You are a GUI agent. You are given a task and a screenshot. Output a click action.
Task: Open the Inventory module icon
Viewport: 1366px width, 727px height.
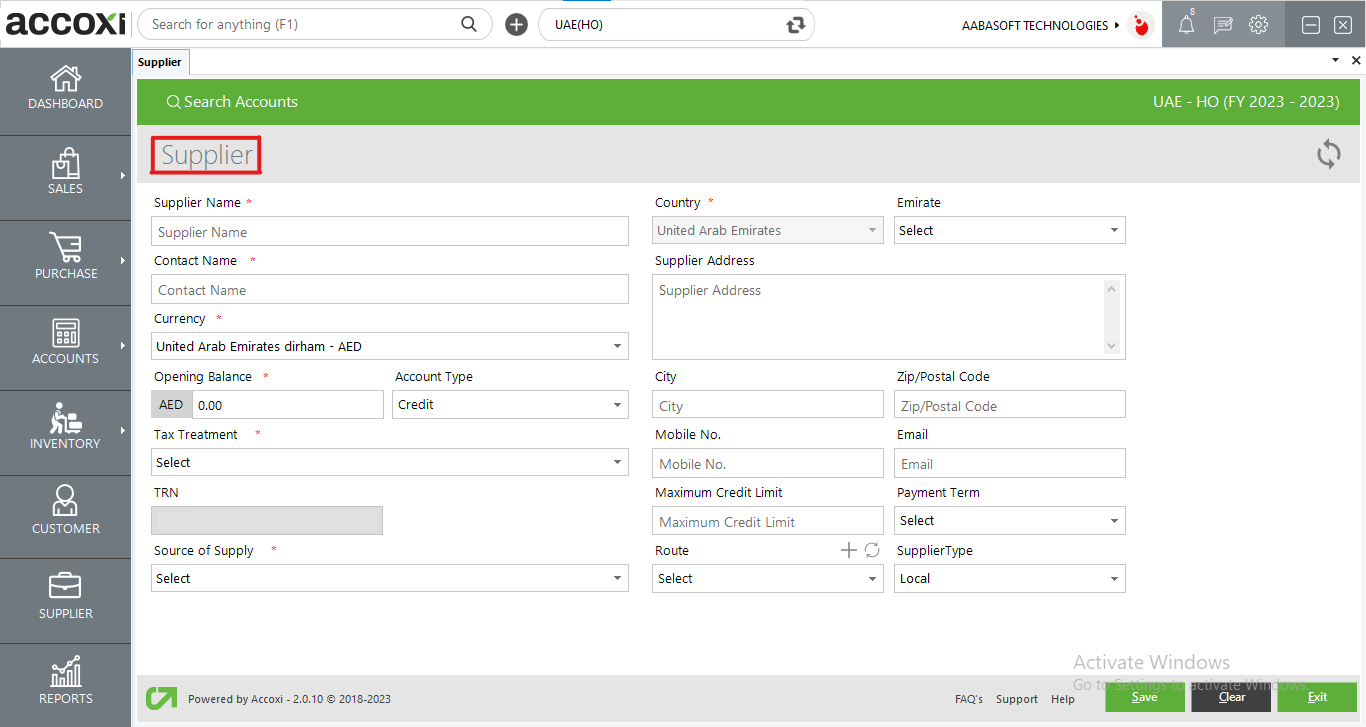pyautogui.click(x=65, y=427)
